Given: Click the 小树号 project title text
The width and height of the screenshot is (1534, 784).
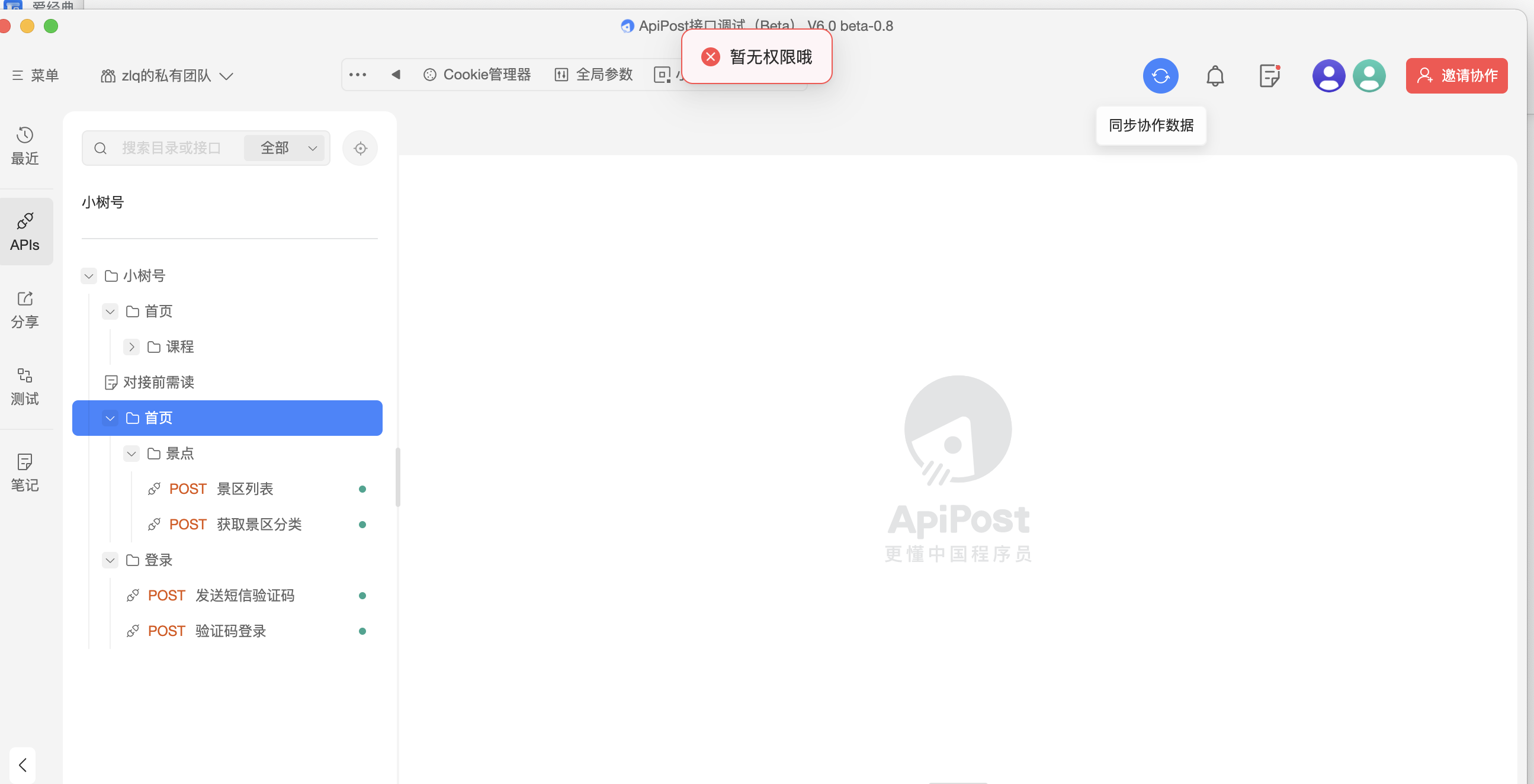Looking at the screenshot, I should 102,203.
